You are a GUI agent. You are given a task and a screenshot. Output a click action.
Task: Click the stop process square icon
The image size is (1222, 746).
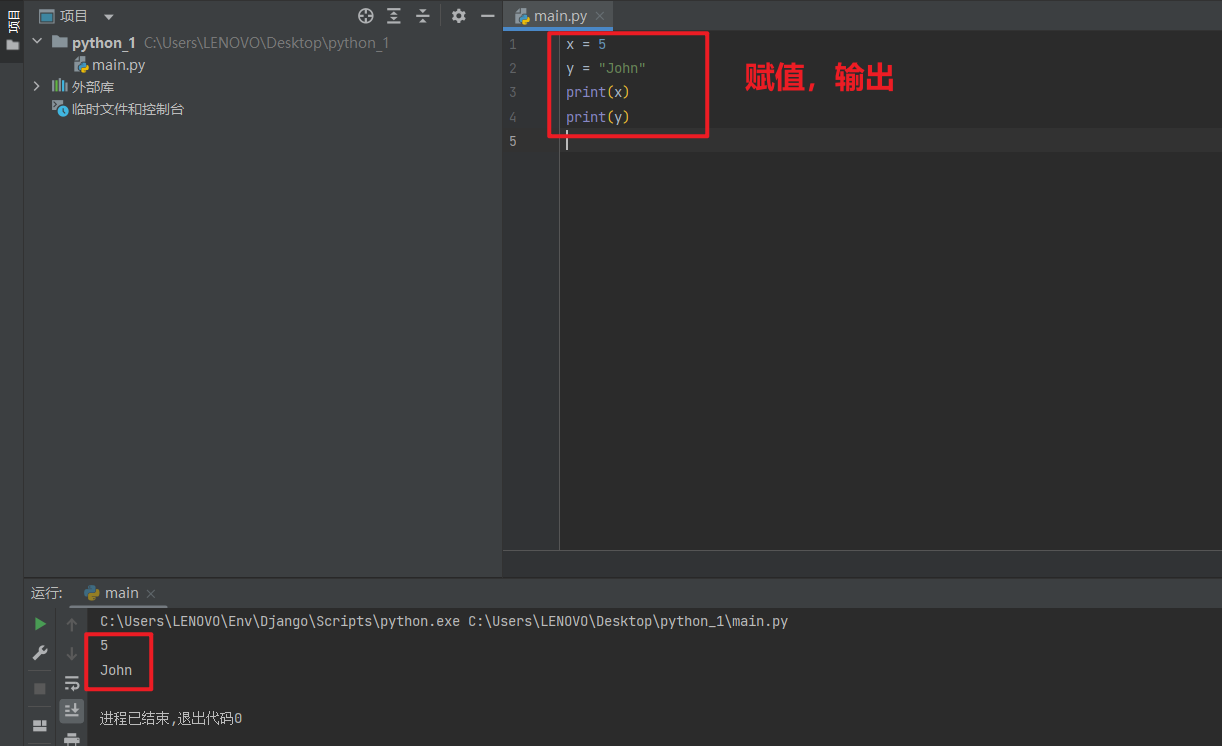coord(40,689)
